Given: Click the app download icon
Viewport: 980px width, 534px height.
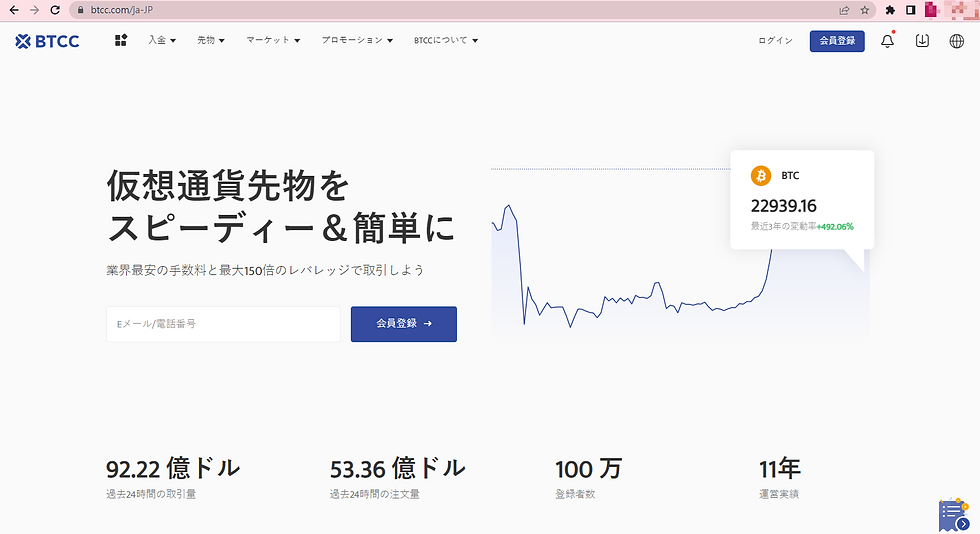Looking at the screenshot, I should [x=922, y=41].
